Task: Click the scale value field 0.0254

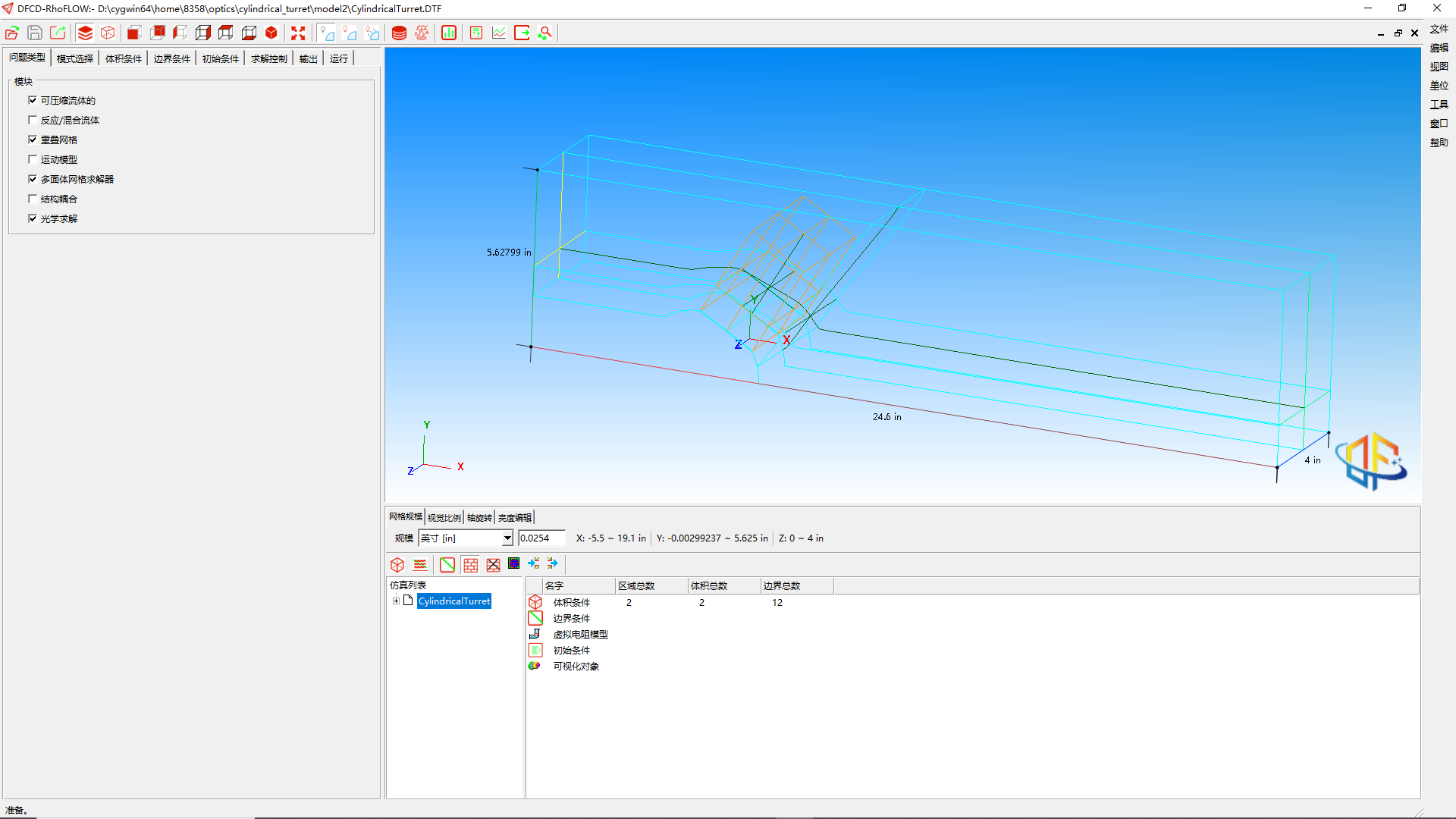Action: coord(541,538)
